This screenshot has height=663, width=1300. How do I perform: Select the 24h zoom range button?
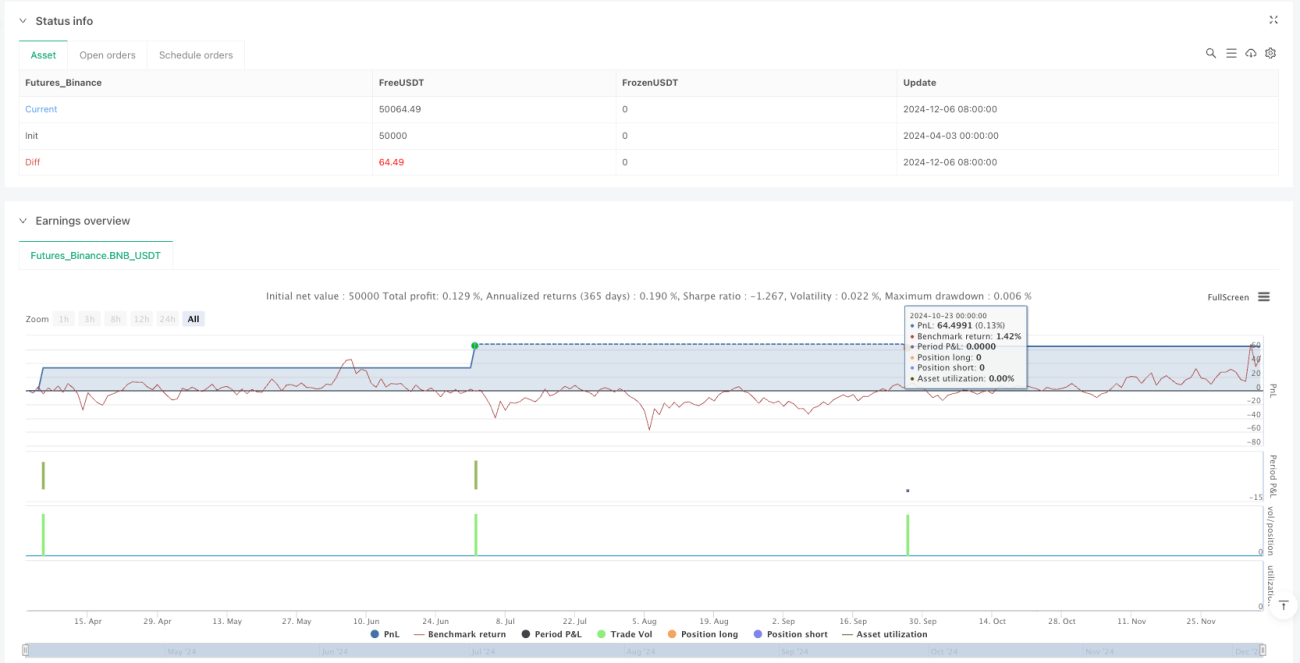tap(166, 319)
